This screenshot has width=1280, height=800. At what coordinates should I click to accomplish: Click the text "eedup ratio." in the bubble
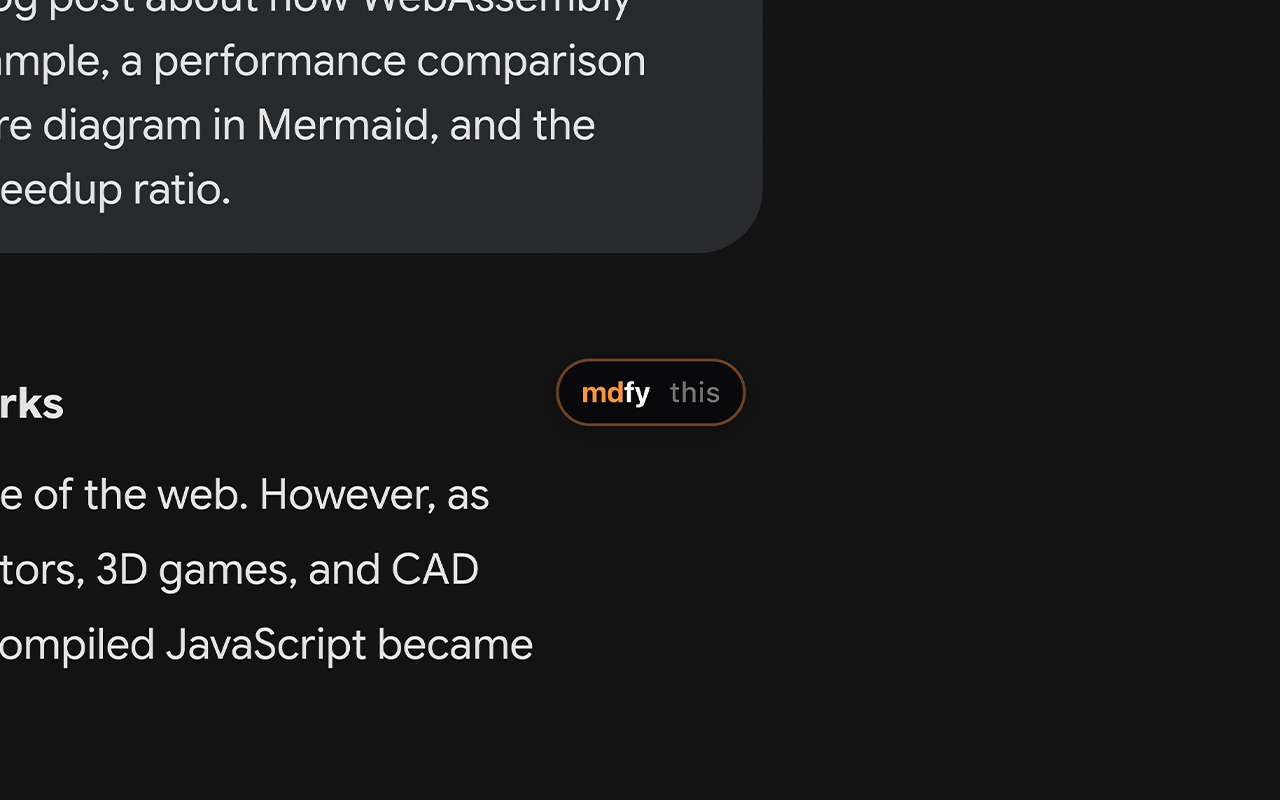115,190
